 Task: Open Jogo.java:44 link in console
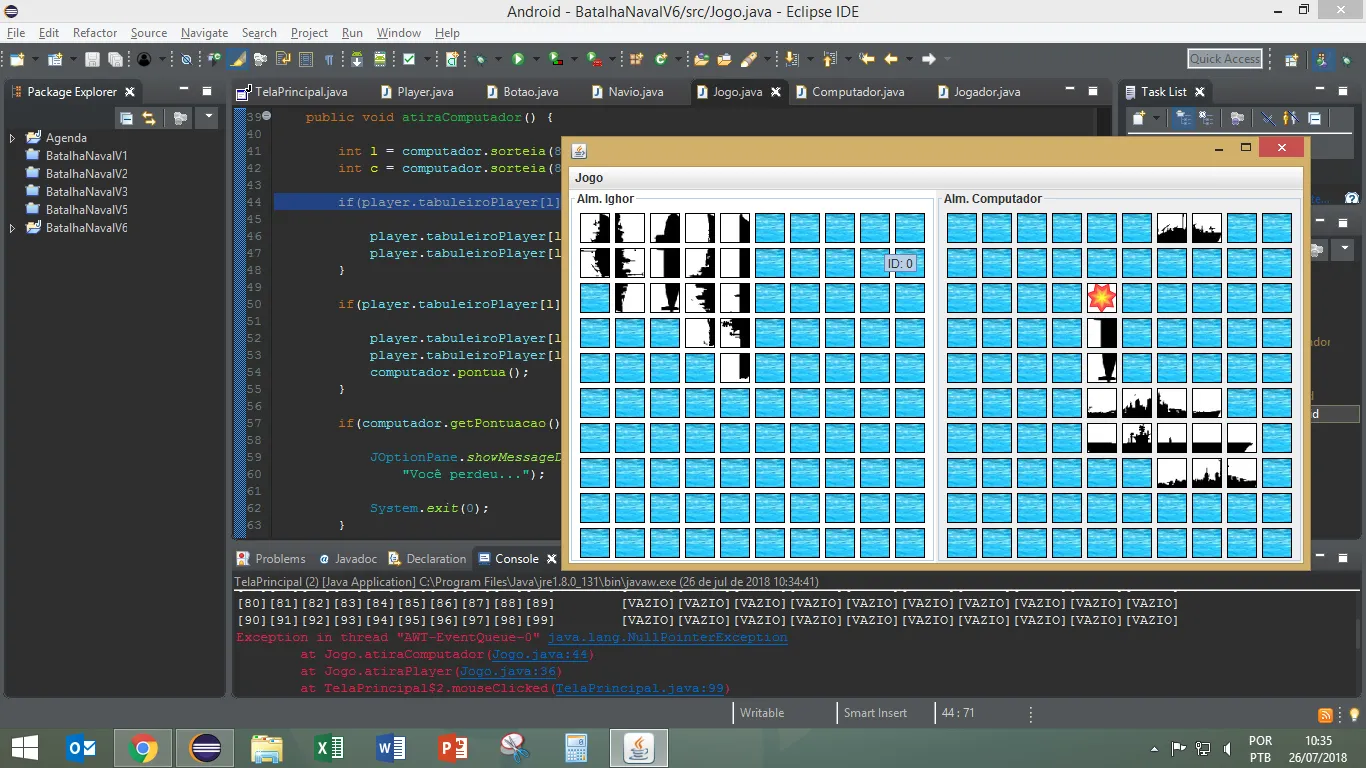[x=542, y=655]
